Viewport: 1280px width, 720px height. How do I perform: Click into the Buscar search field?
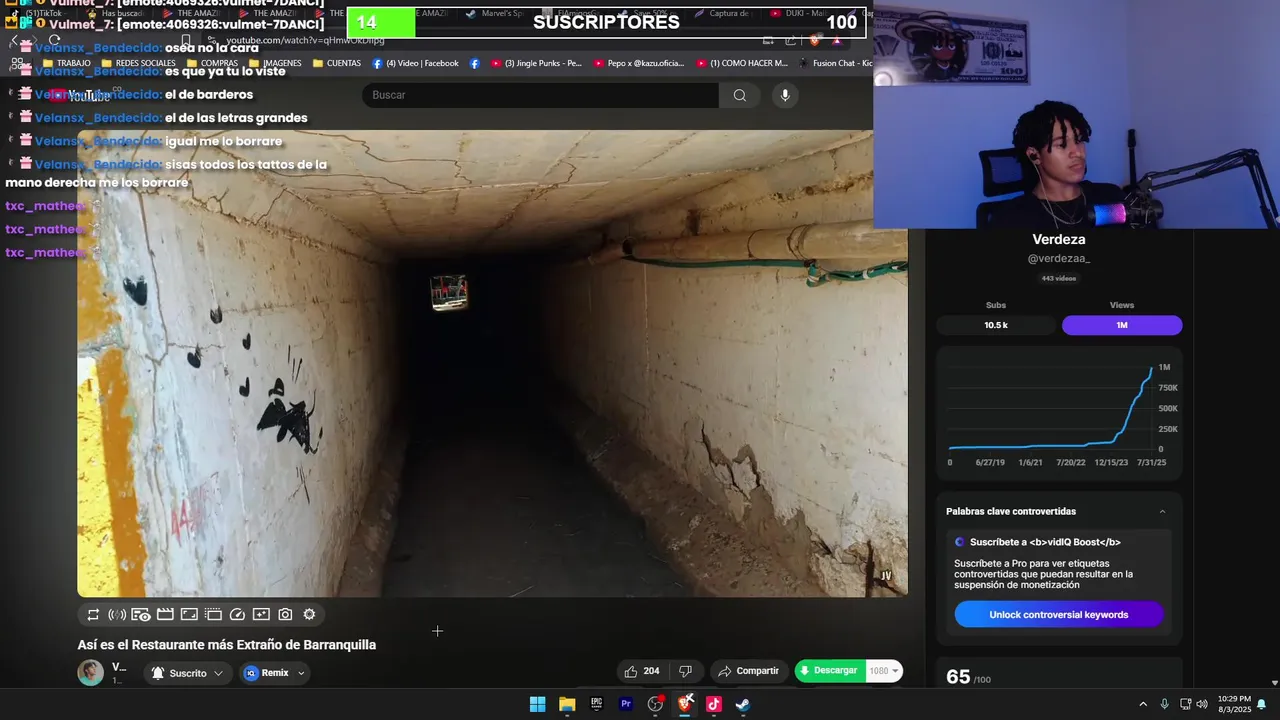540,95
